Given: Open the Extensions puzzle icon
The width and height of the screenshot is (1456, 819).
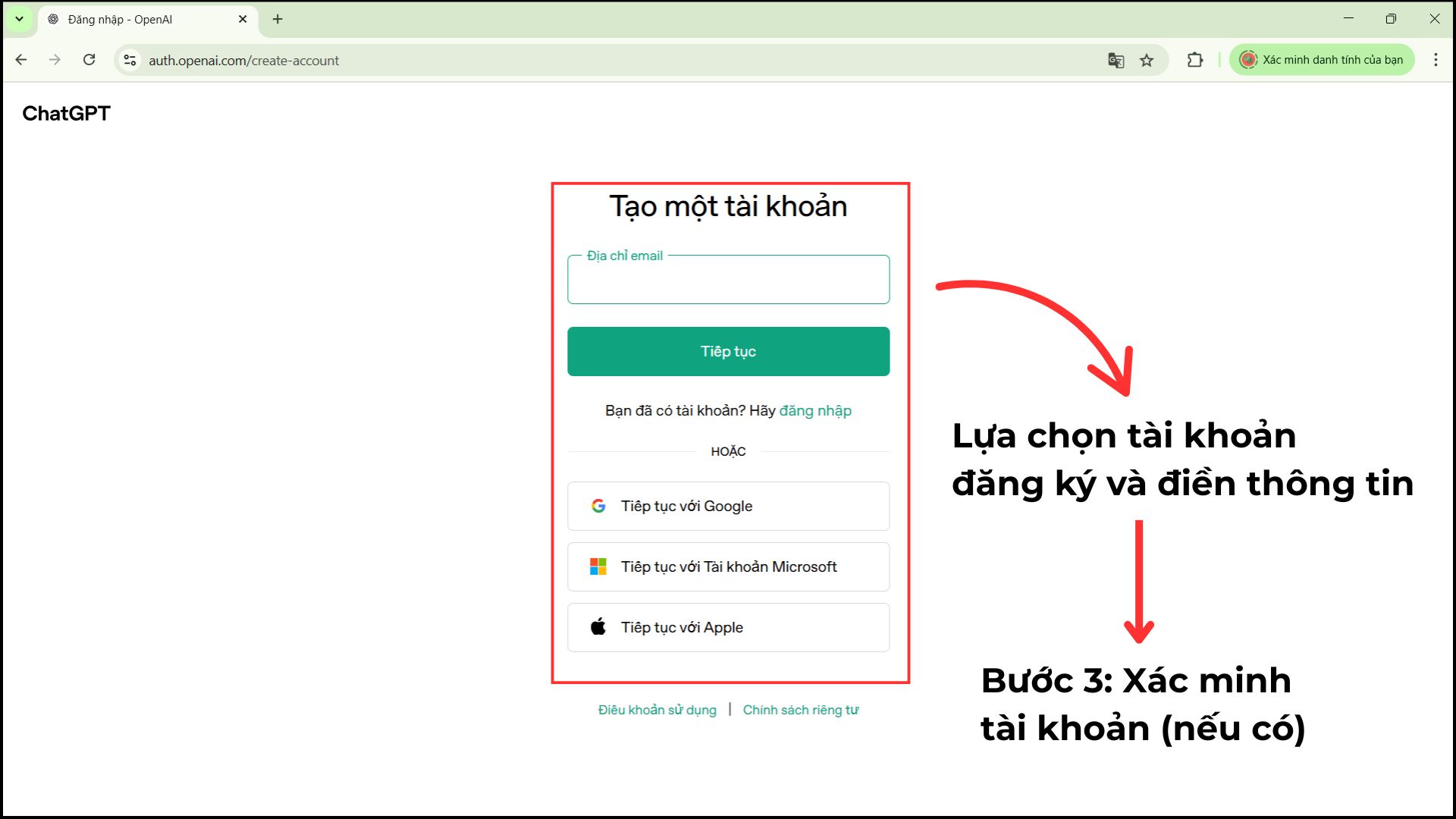Looking at the screenshot, I should coord(1195,60).
